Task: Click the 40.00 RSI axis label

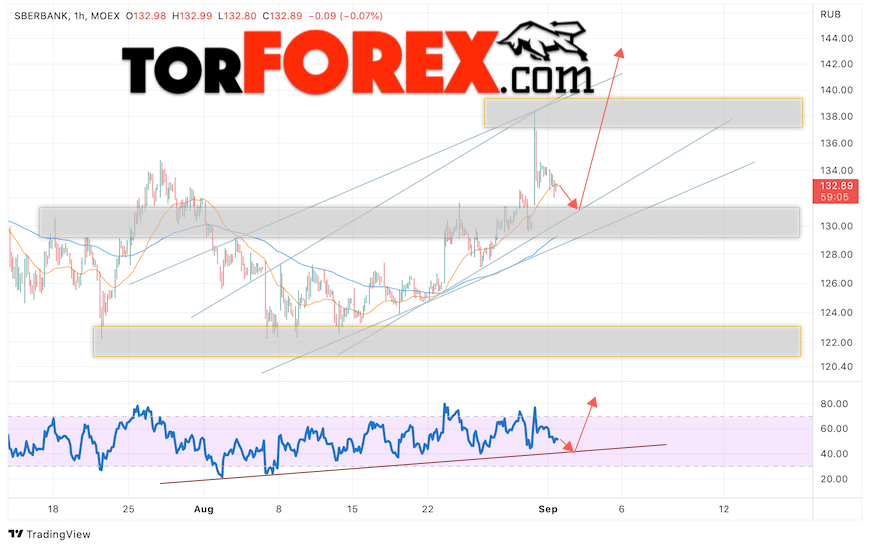Action: [834, 454]
